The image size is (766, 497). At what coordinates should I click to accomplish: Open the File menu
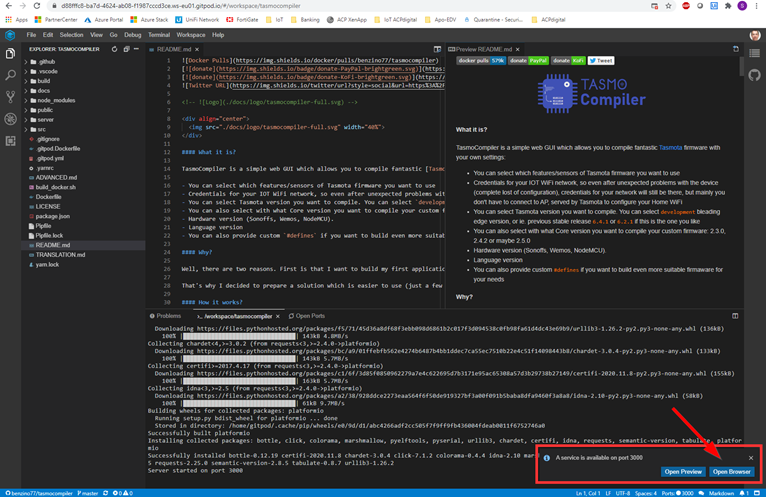[31, 35]
